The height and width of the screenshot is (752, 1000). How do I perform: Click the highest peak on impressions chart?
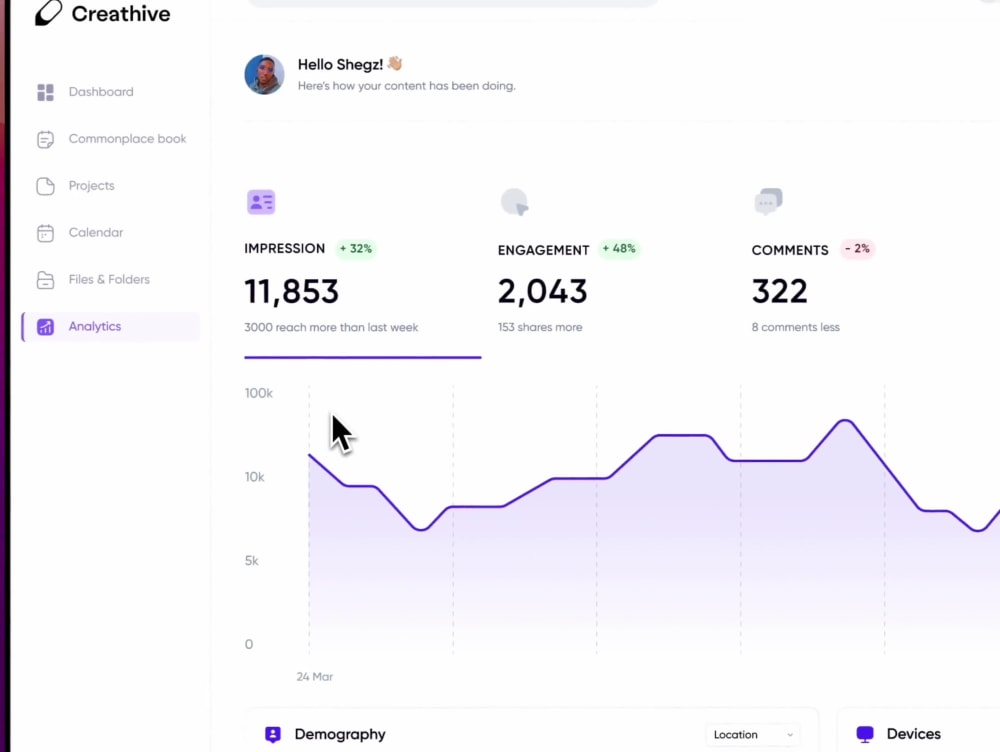tap(845, 420)
